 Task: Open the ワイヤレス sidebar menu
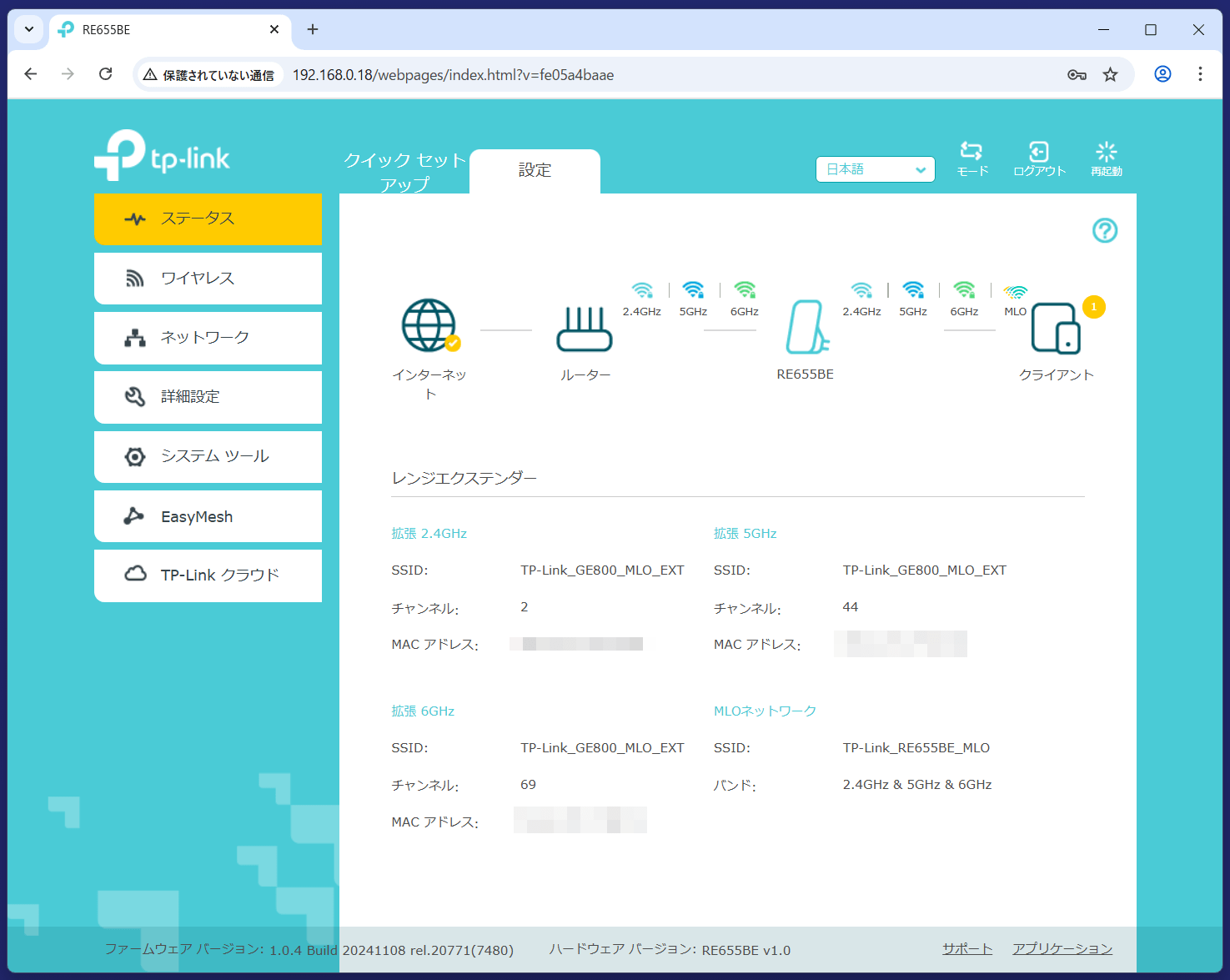click(208, 279)
